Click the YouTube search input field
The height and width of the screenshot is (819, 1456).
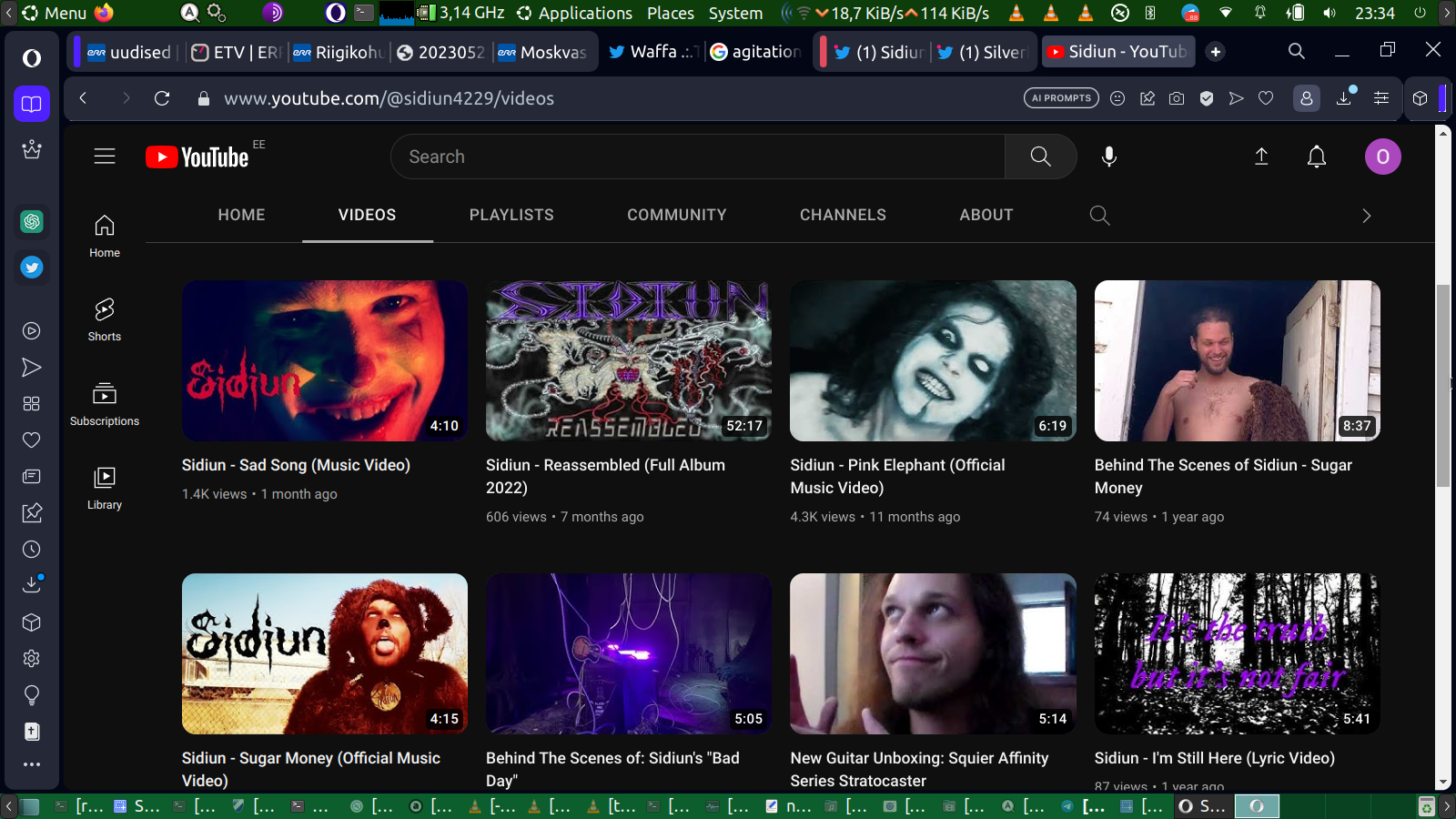[x=697, y=157]
